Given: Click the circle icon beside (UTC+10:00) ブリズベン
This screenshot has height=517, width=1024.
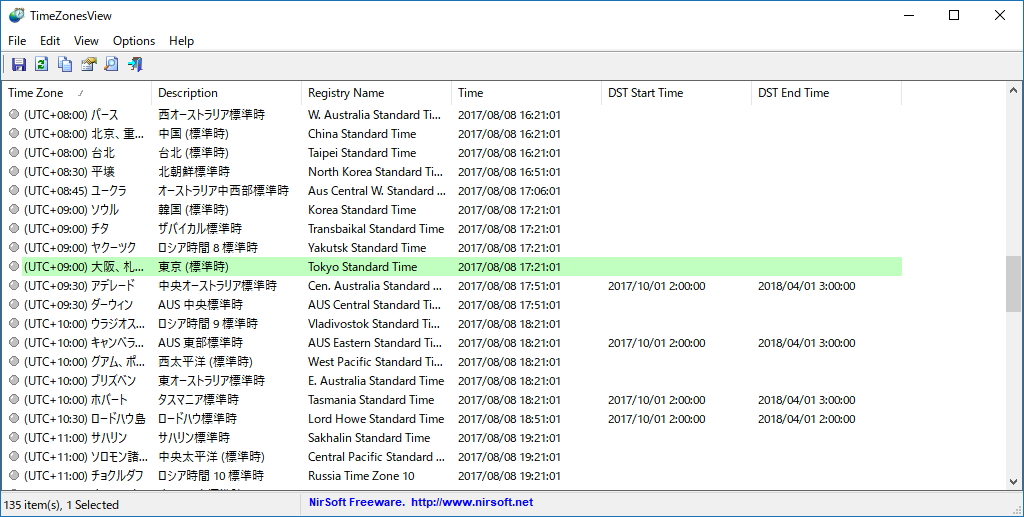Looking at the screenshot, I should (x=14, y=381).
